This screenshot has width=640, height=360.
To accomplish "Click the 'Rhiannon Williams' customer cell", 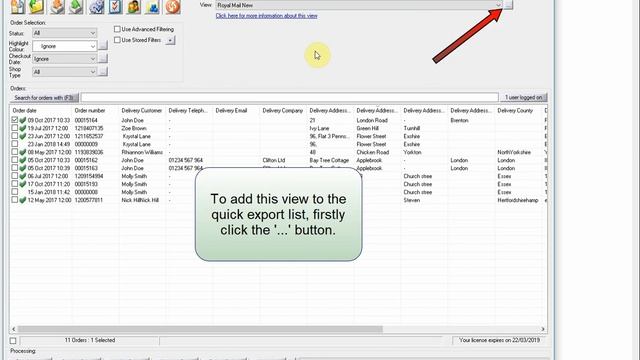I will [x=142, y=152].
